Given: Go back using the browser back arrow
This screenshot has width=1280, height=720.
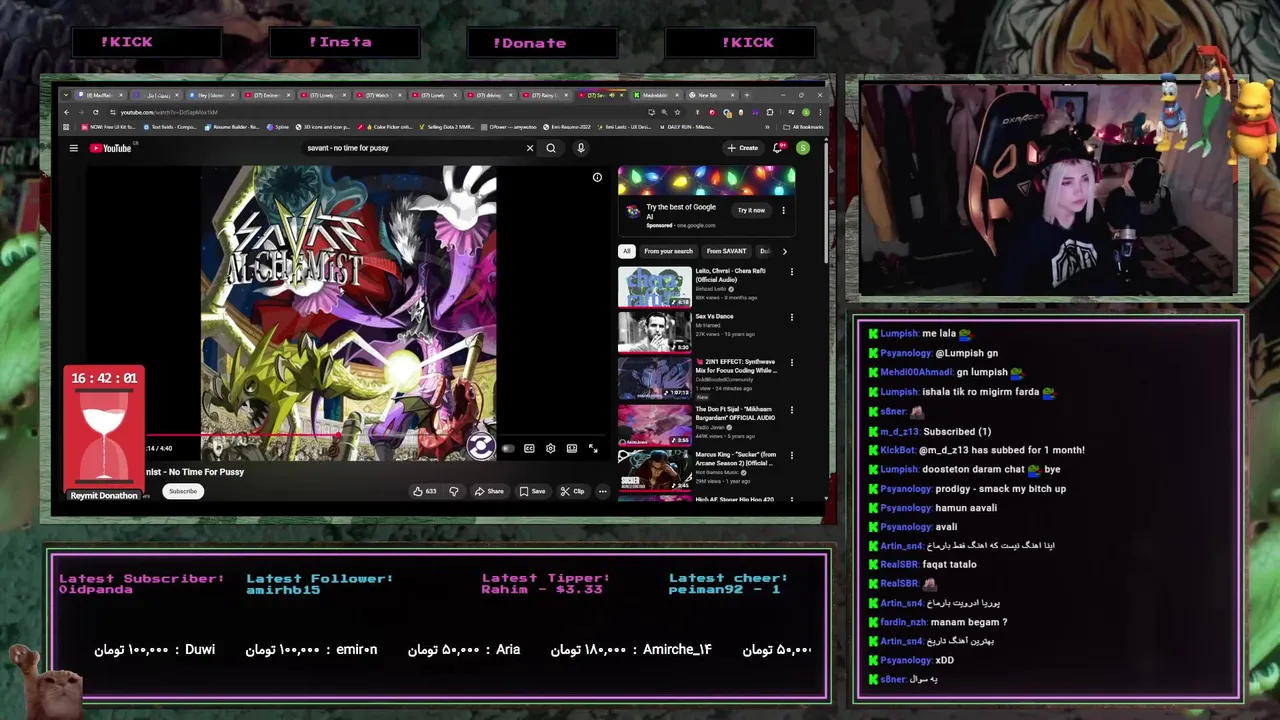Looking at the screenshot, I should tap(67, 112).
